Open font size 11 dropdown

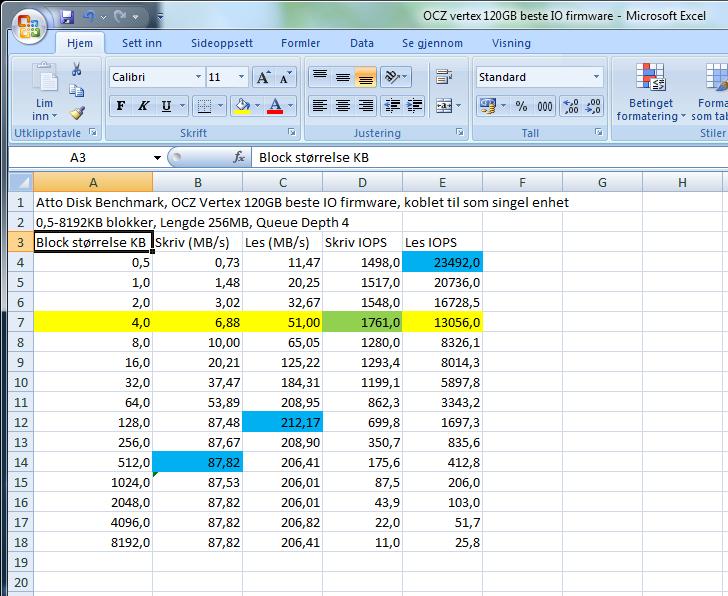pyautogui.click(x=241, y=77)
